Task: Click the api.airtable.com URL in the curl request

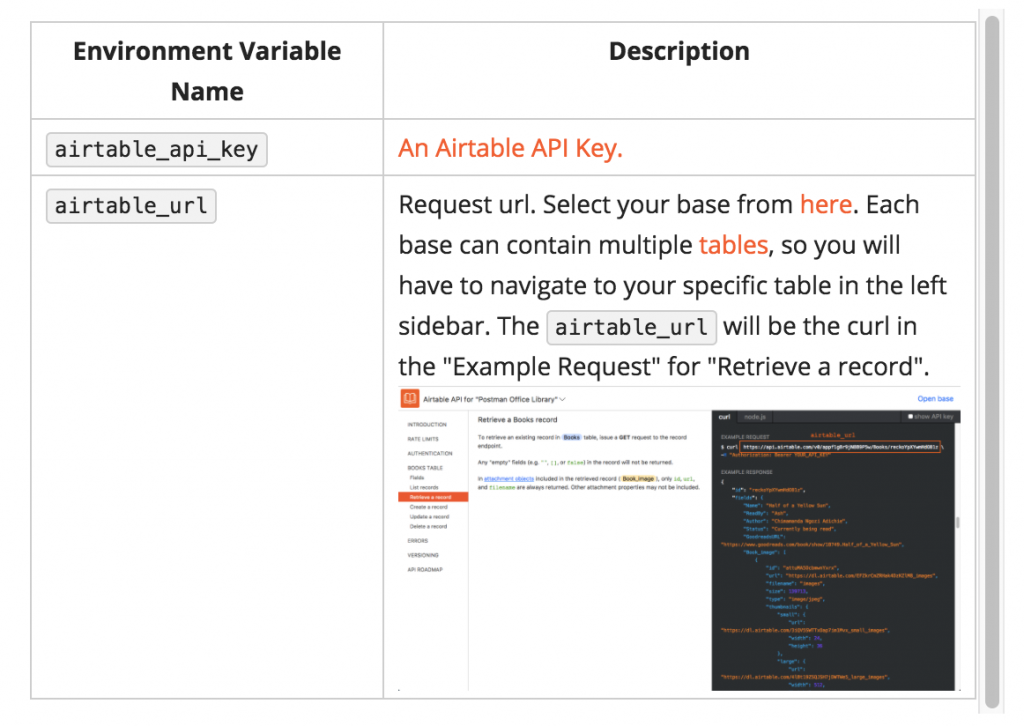Action: (840, 447)
